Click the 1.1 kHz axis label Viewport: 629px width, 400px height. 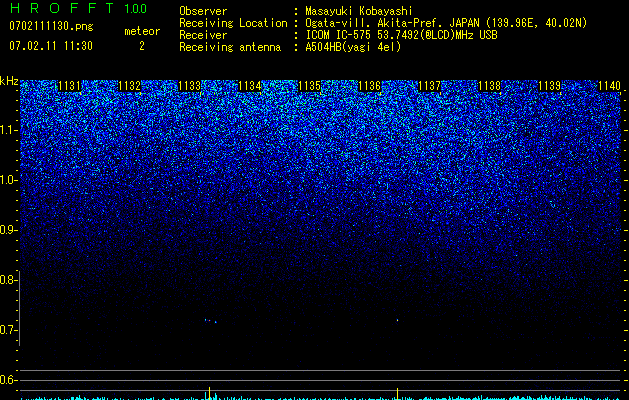click(8, 130)
